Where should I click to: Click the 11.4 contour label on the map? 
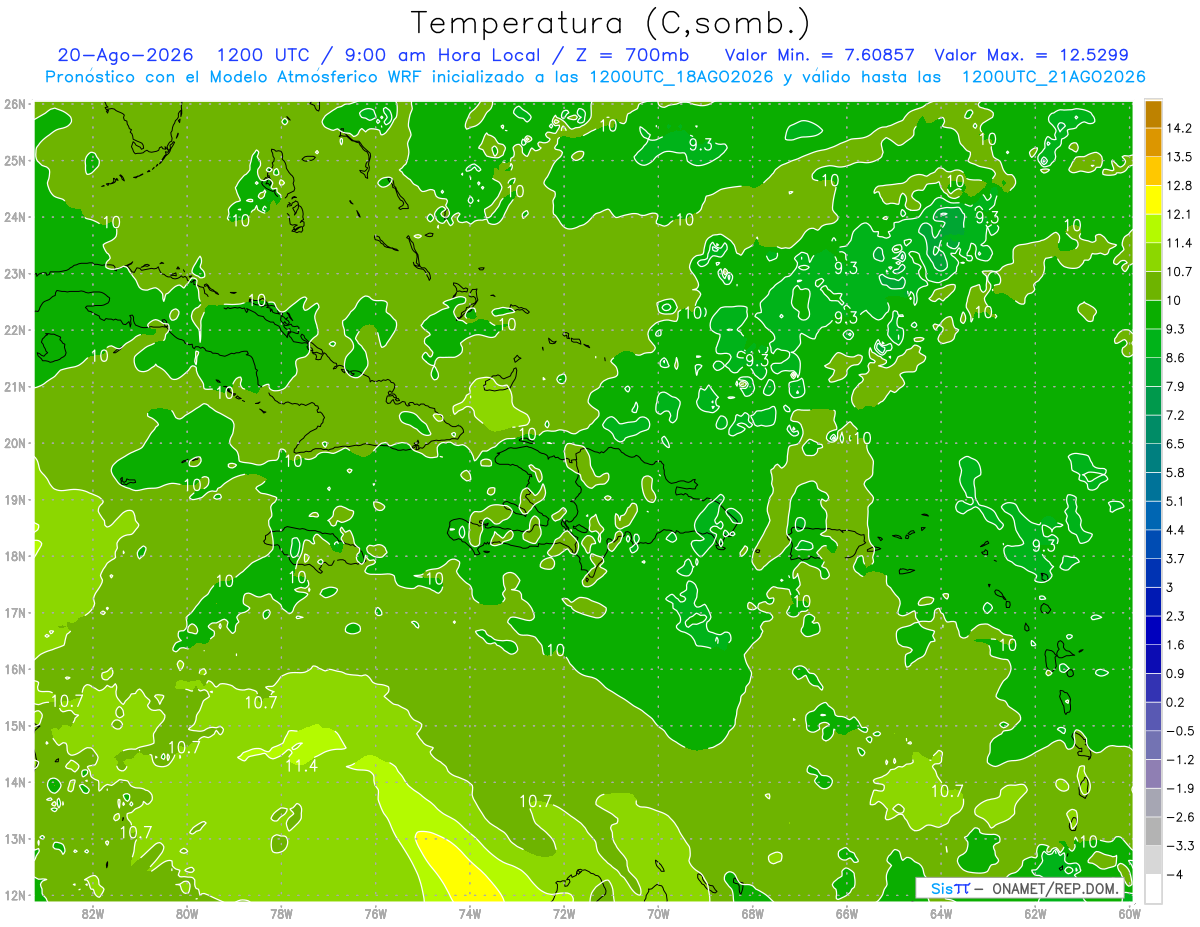point(301,766)
